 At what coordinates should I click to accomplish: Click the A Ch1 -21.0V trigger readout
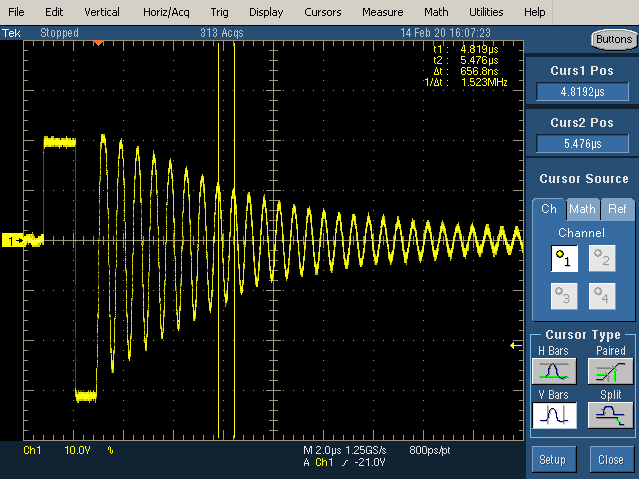(344, 462)
